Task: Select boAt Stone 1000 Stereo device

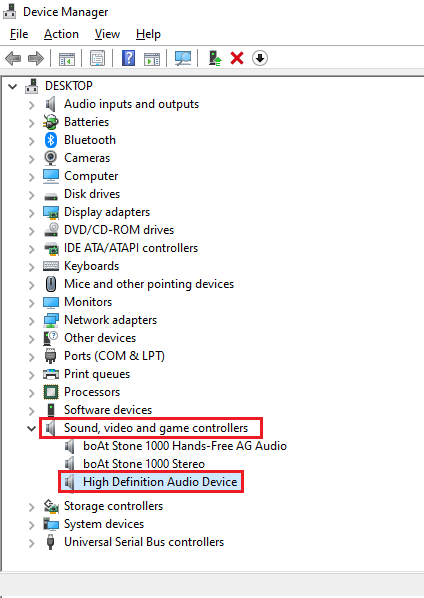Action: pos(144,464)
